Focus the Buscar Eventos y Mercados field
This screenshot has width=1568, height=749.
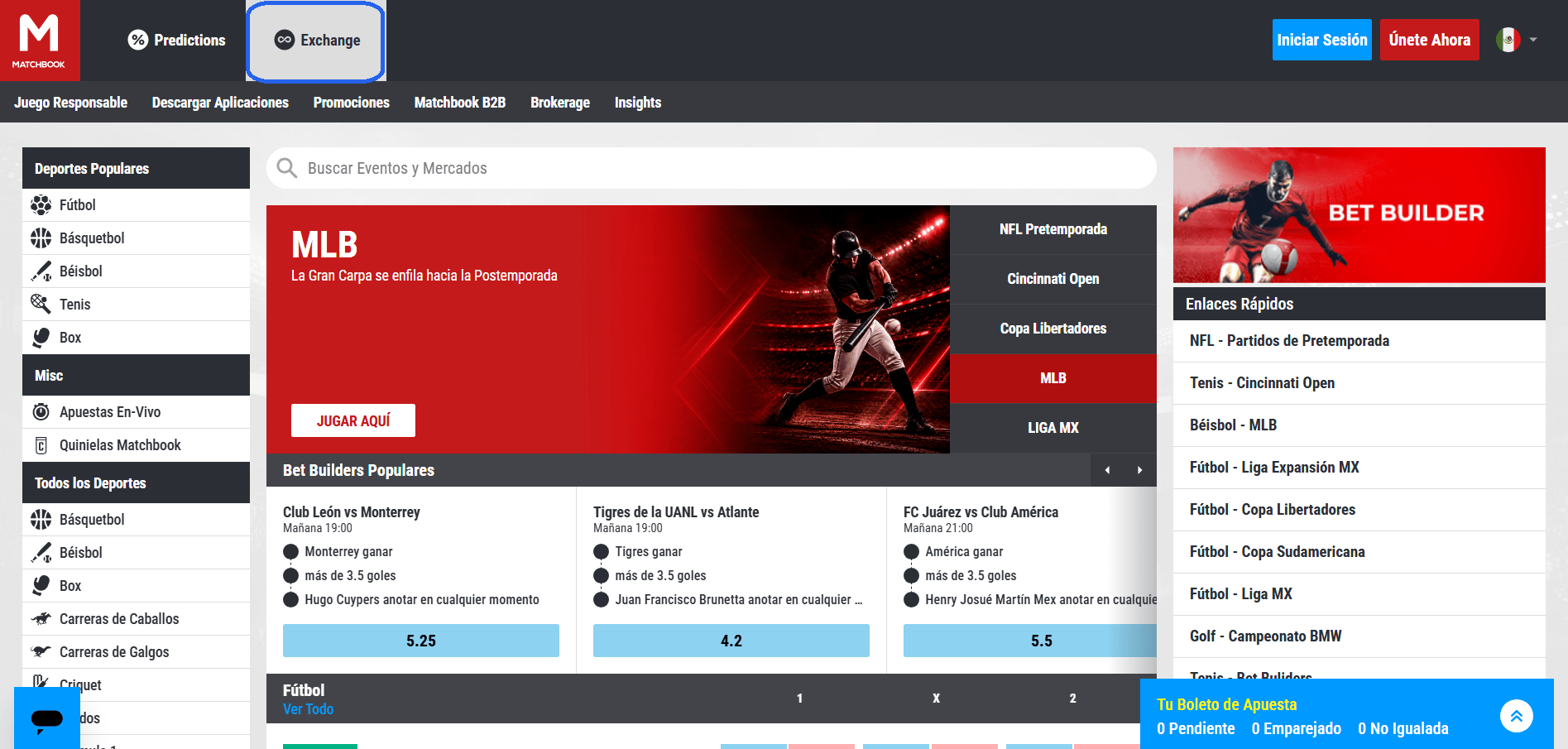[x=711, y=168]
